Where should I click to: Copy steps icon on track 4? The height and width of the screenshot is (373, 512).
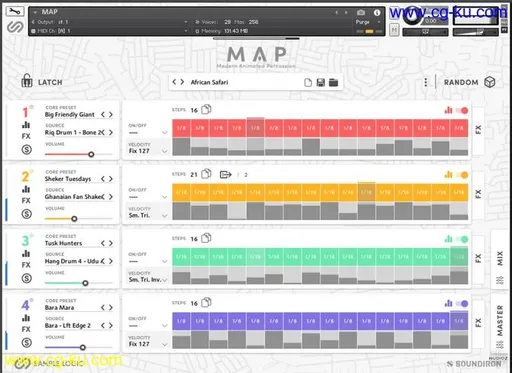tap(206, 302)
